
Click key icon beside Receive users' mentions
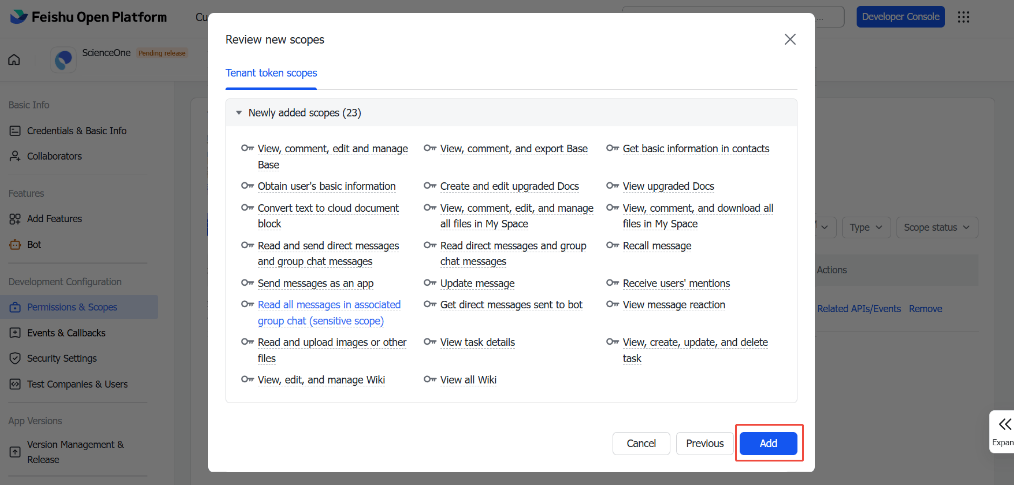pyautogui.click(x=612, y=283)
